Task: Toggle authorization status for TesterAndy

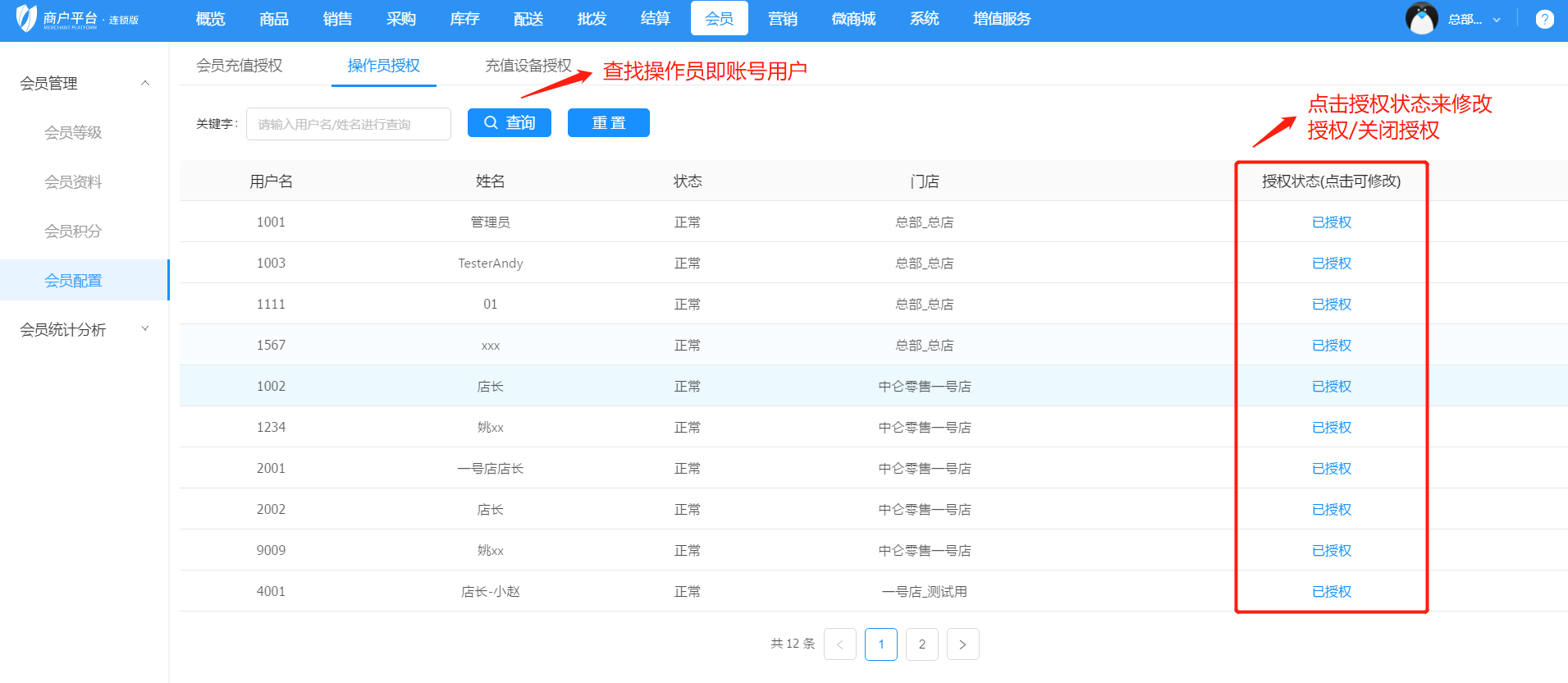Action: [x=1331, y=264]
